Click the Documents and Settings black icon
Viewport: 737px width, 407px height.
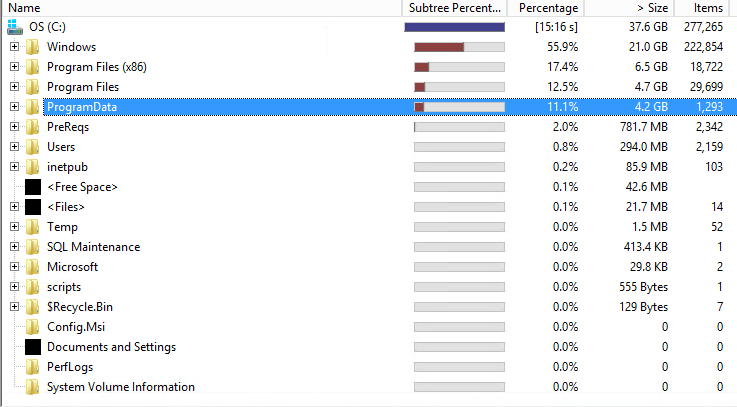(x=33, y=347)
